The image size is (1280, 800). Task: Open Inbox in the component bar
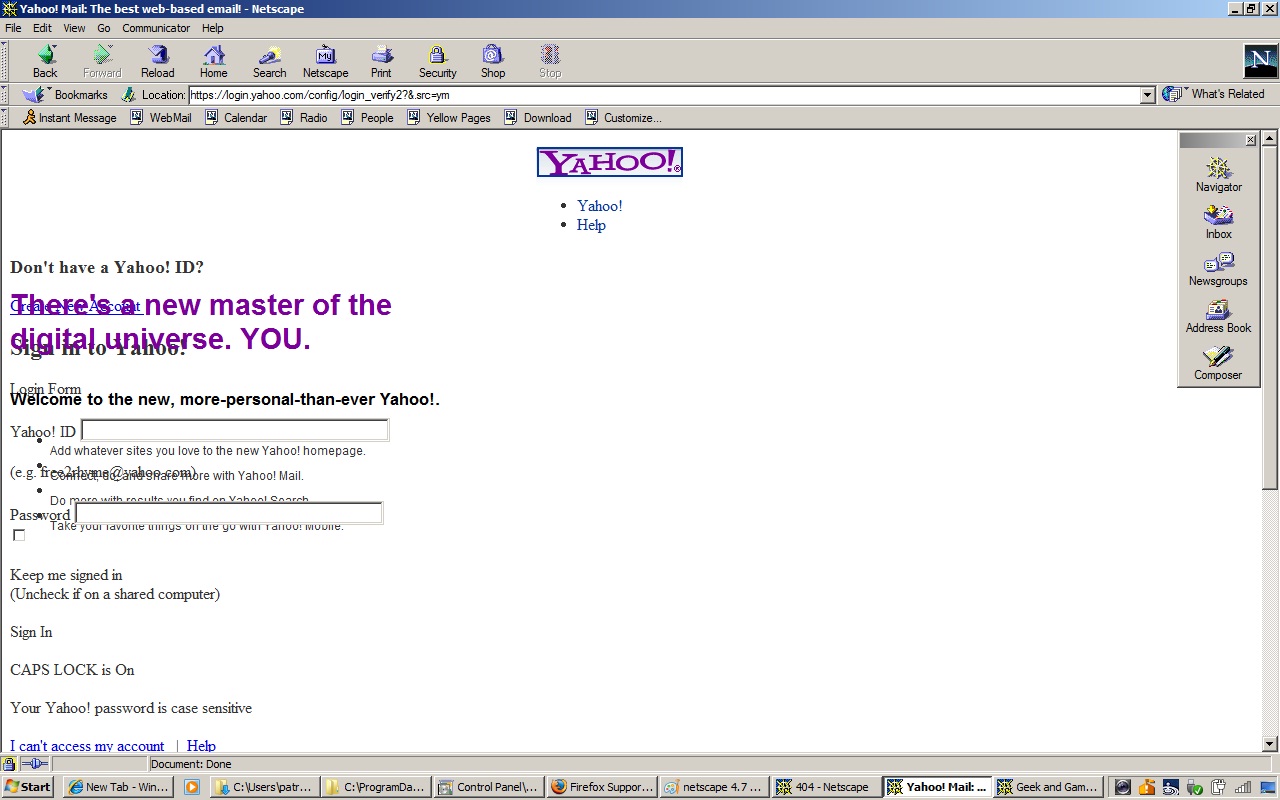1218,221
